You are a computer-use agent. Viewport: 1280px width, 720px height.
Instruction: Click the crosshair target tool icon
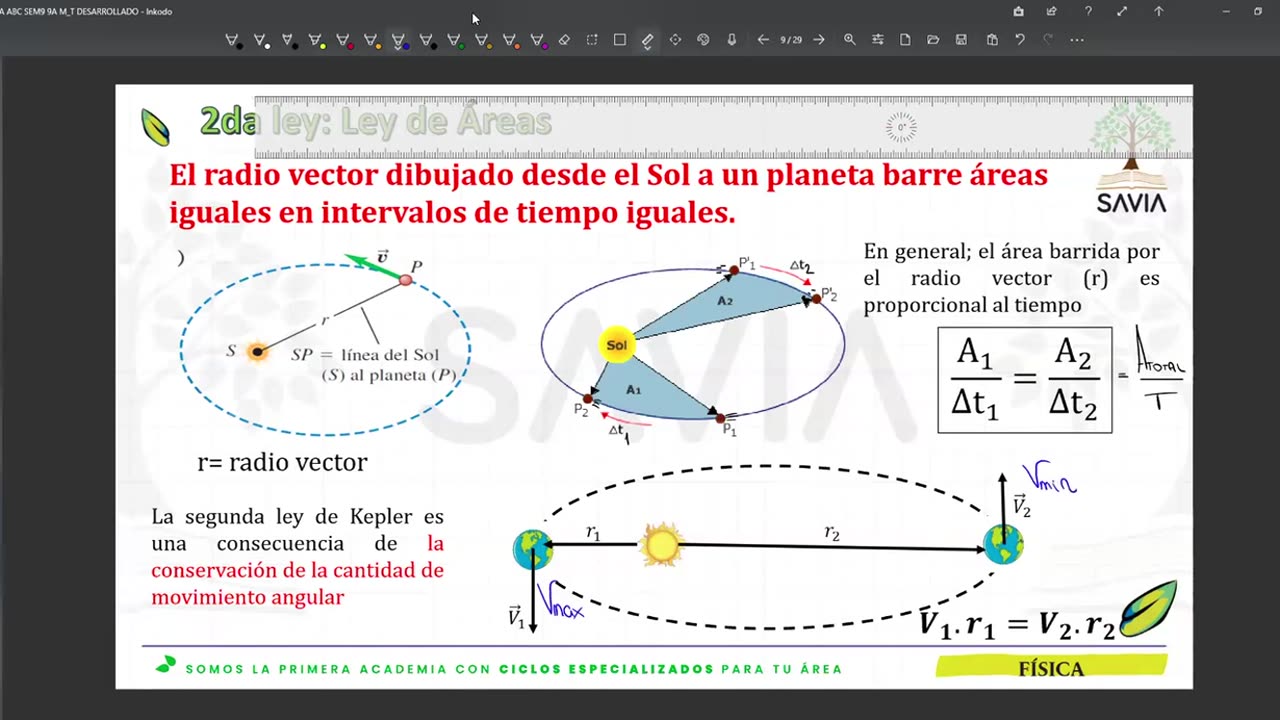pos(675,40)
